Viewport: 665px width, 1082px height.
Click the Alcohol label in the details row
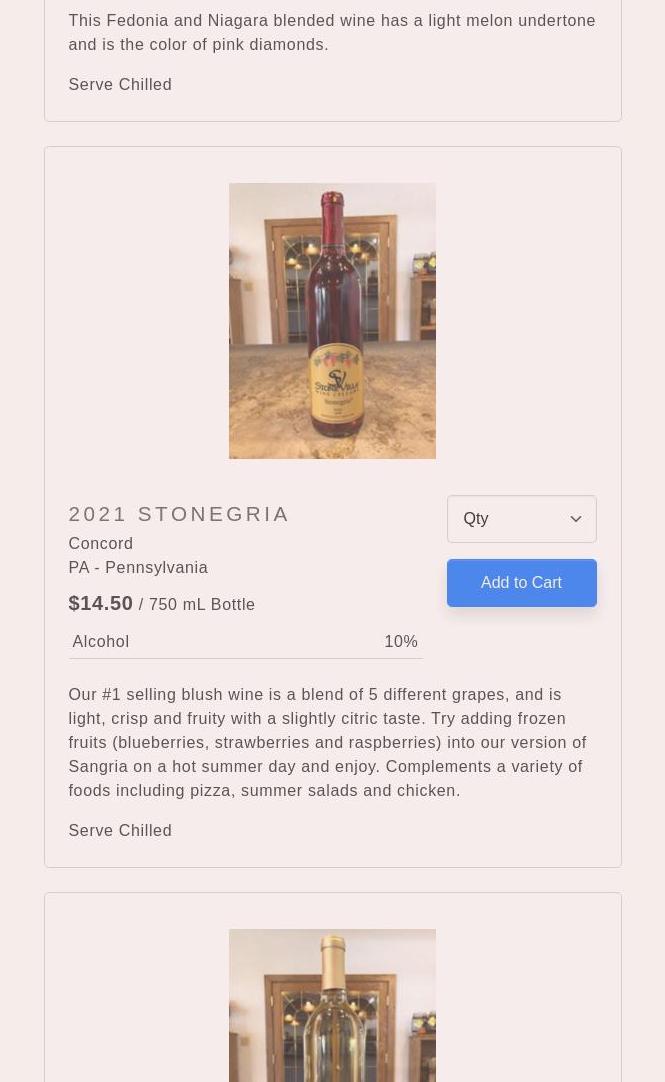pyautogui.click(x=101, y=642)
